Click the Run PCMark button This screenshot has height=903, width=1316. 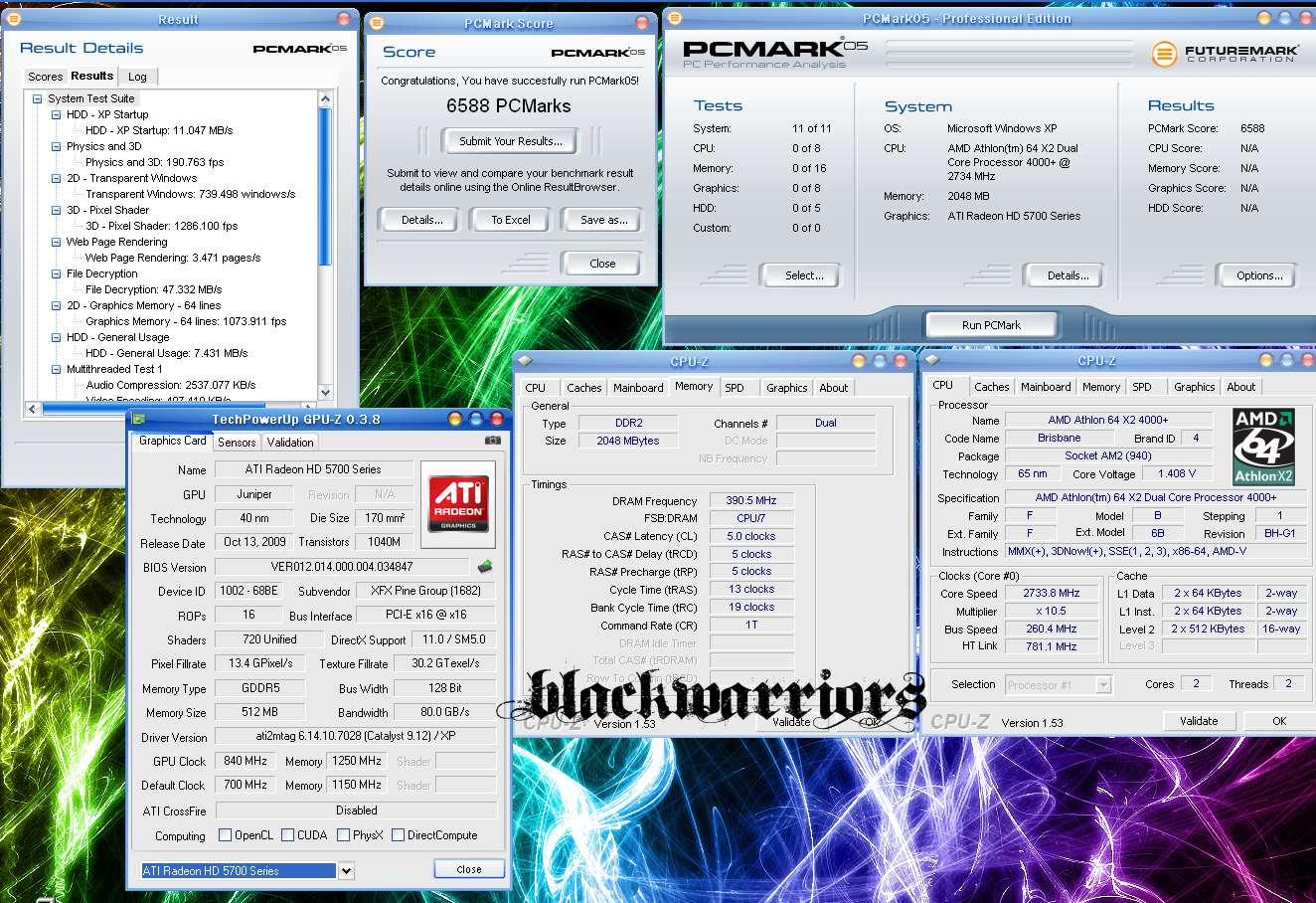click(991, 325)
